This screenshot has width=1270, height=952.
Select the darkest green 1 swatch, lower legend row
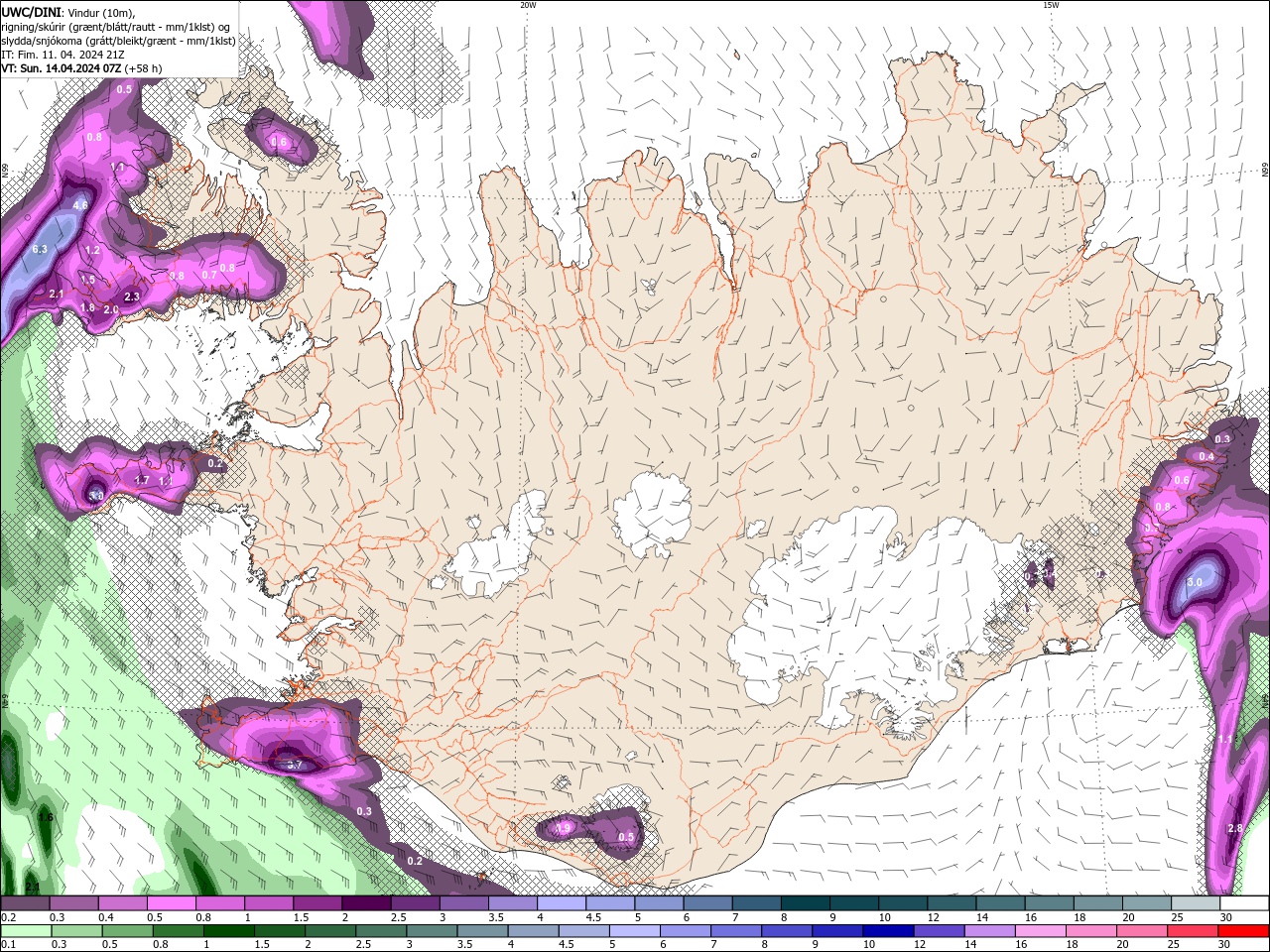point(229,931)
